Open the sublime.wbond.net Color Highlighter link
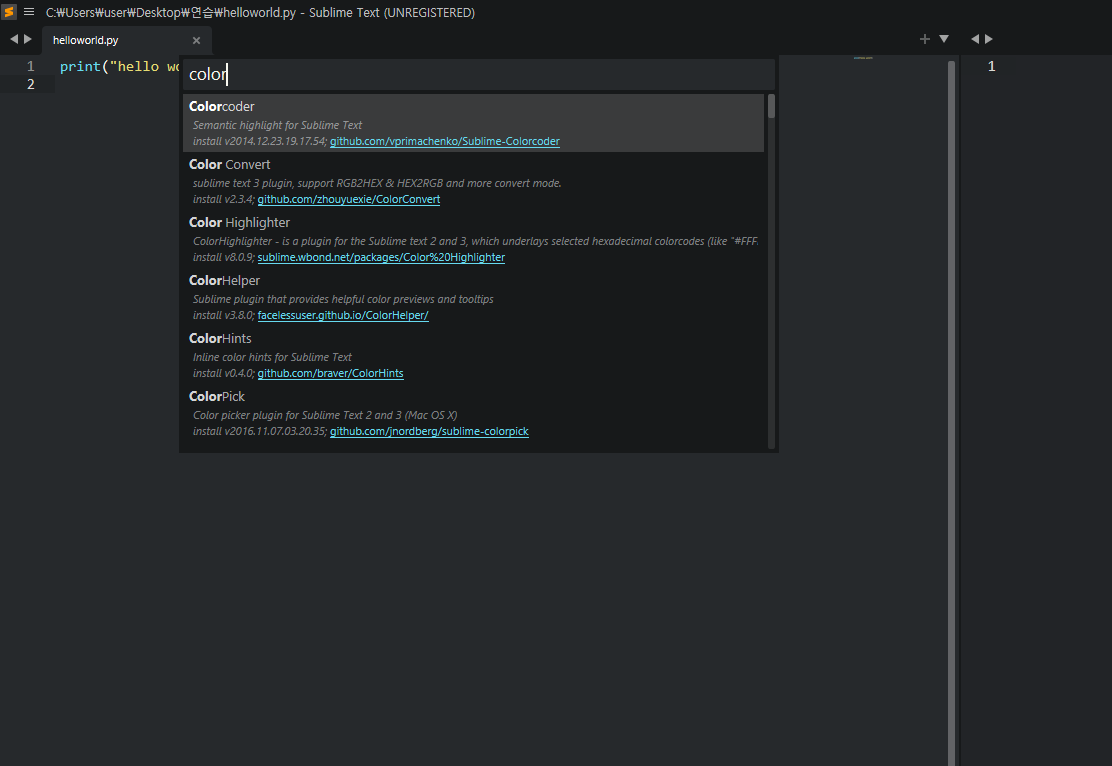The image size is (1112, 766). click(381, 257)
